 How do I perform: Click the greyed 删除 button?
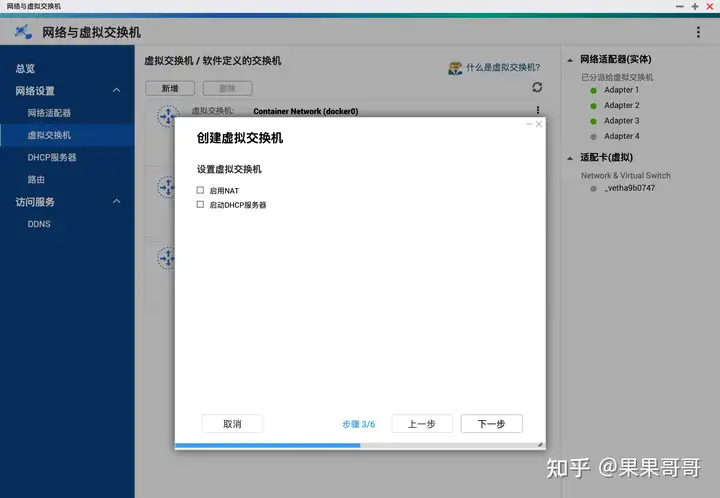click(x=227, y=88)
